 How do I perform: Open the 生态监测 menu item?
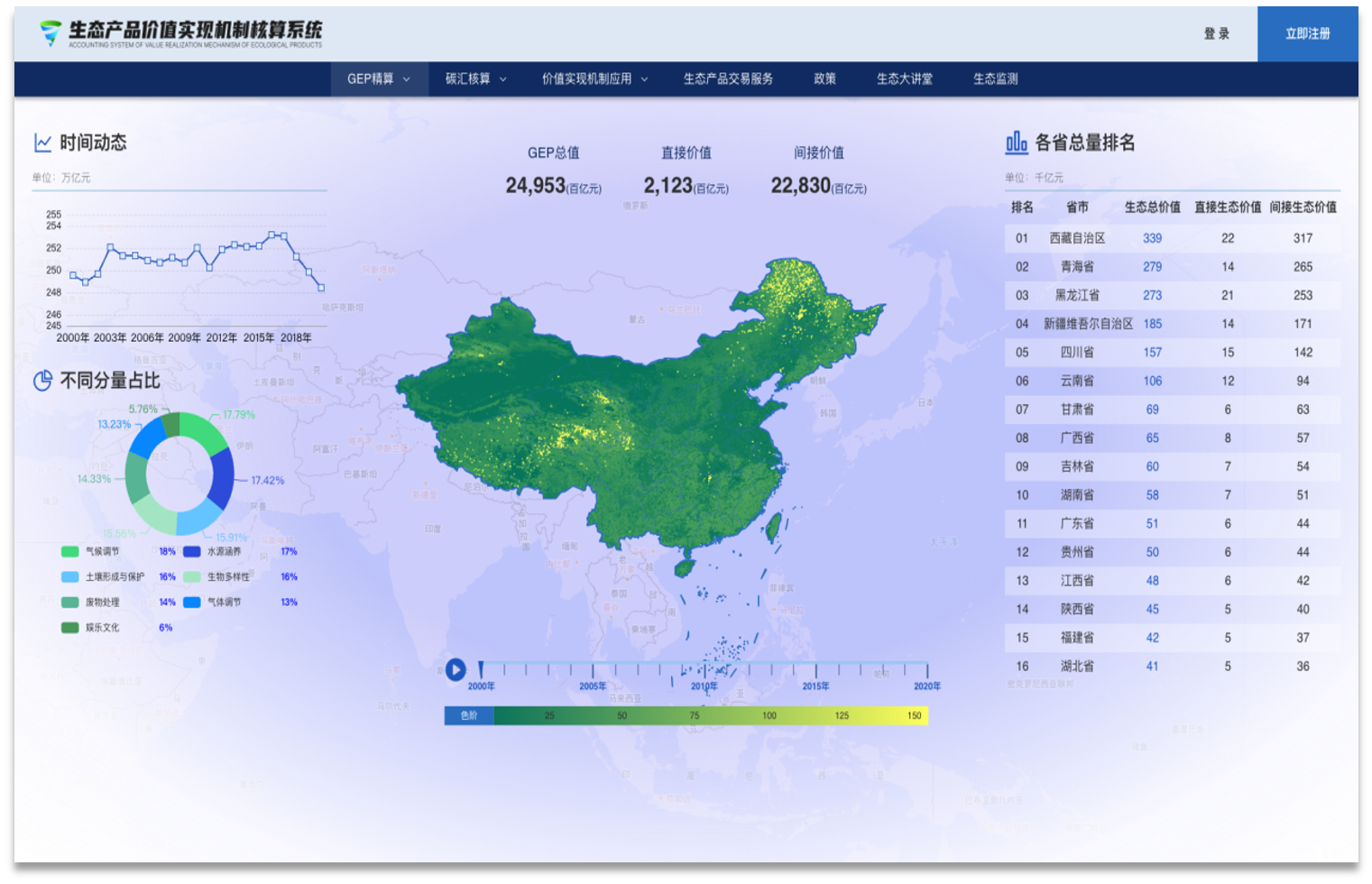point(995,78)
